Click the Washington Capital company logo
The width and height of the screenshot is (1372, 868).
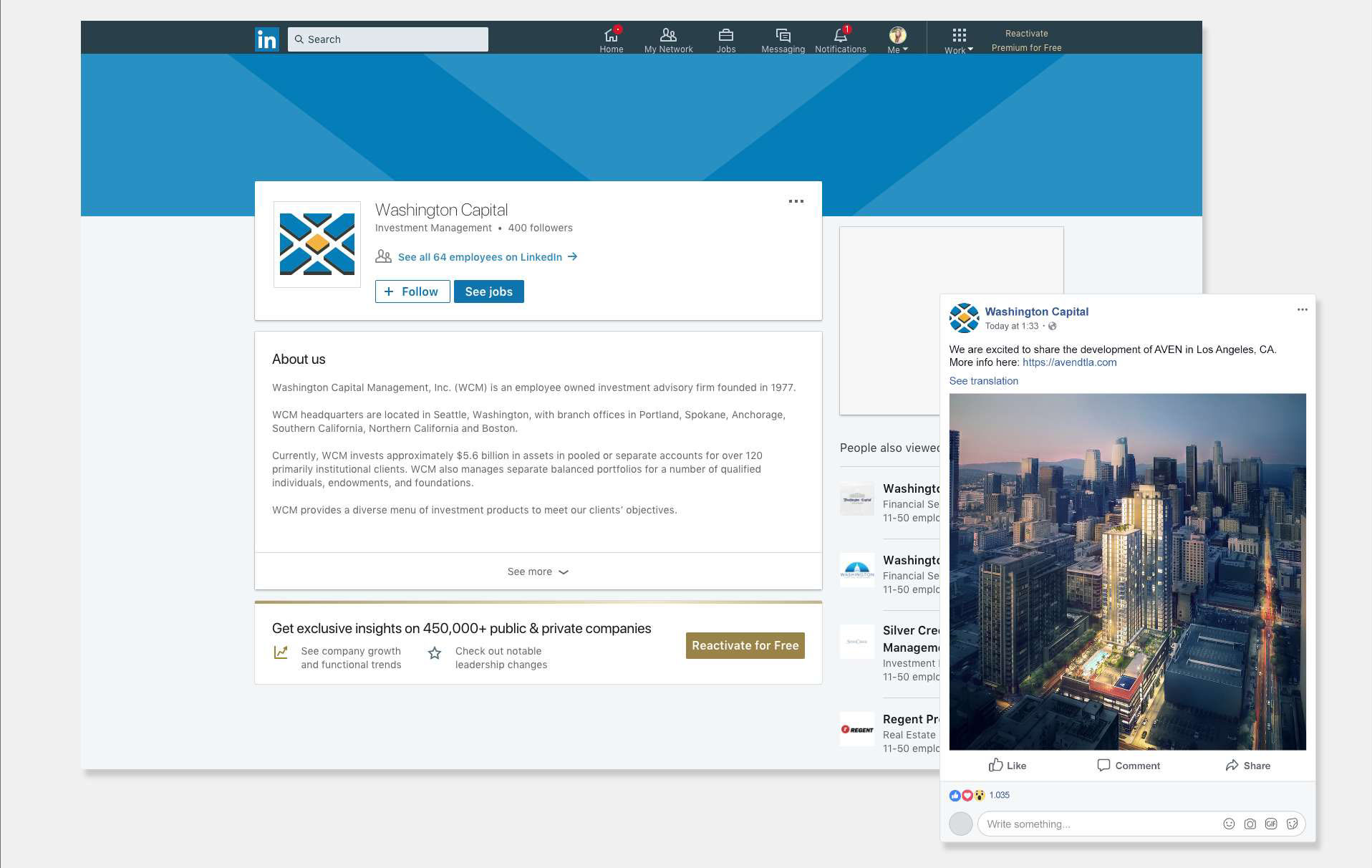317,244
